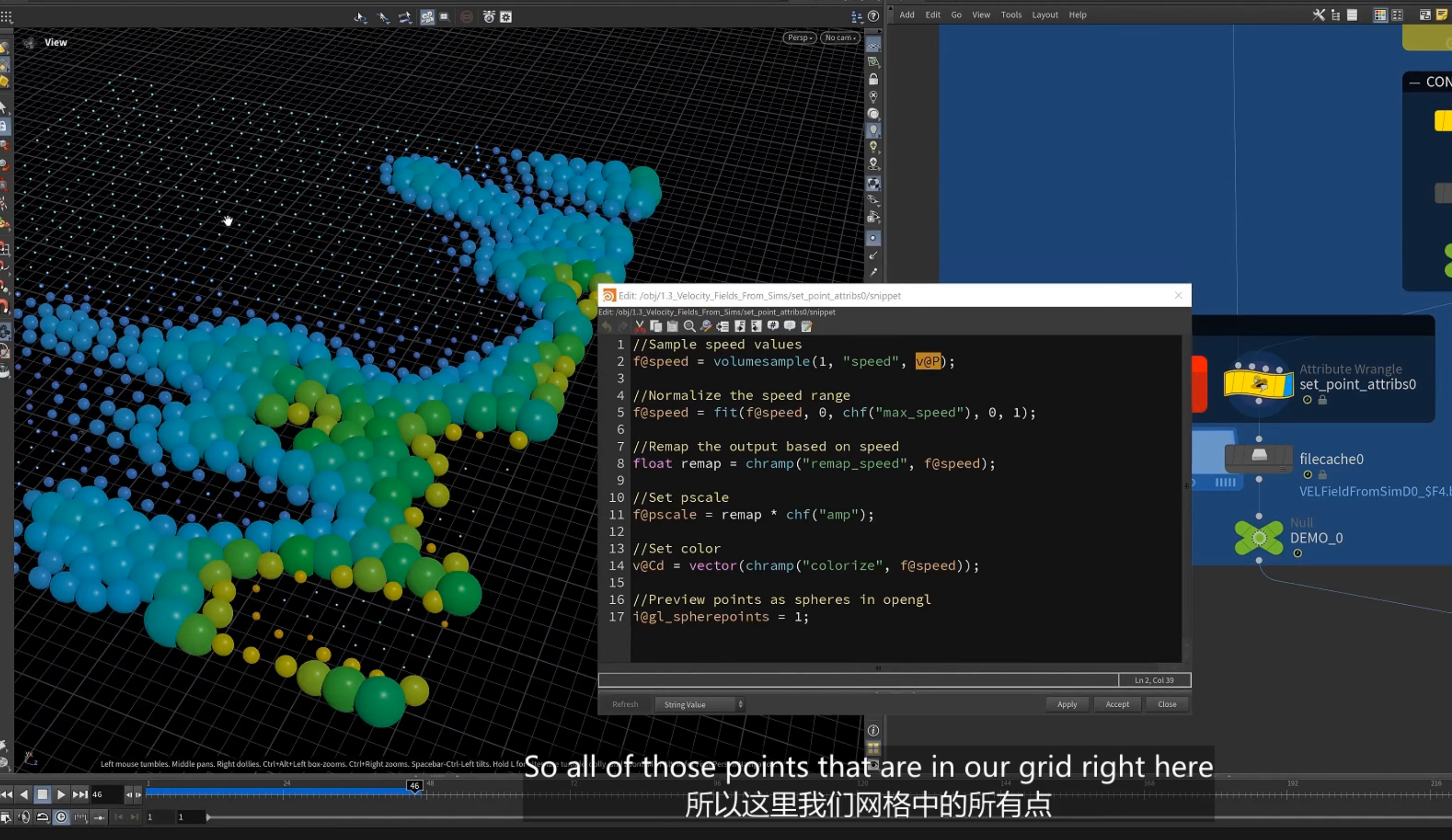Click the scissors Cut icon in snippet editor
The width and height of the screenshot is (1452, 840).
(639, 326)
